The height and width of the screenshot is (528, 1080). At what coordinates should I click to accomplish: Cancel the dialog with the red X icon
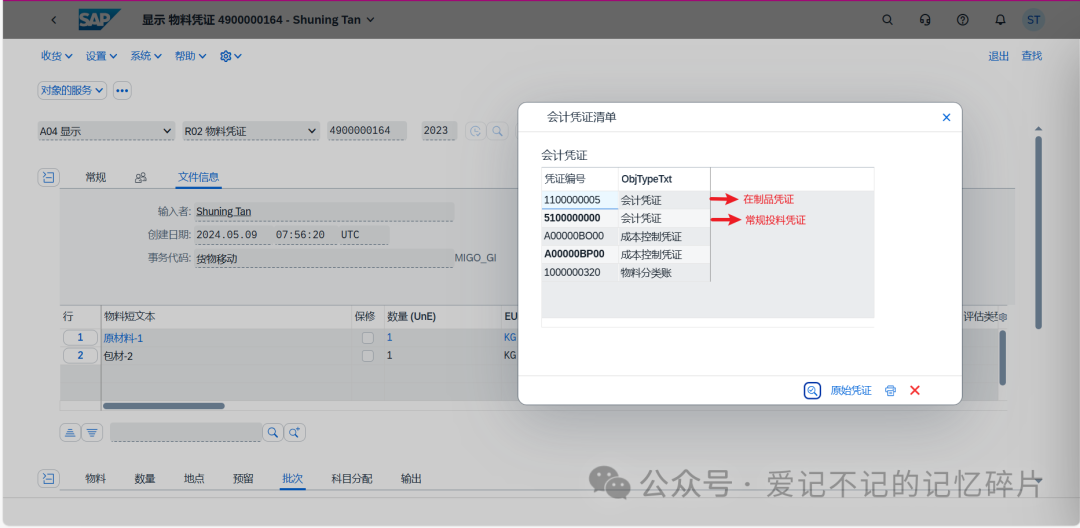click(x=915, y=390)
